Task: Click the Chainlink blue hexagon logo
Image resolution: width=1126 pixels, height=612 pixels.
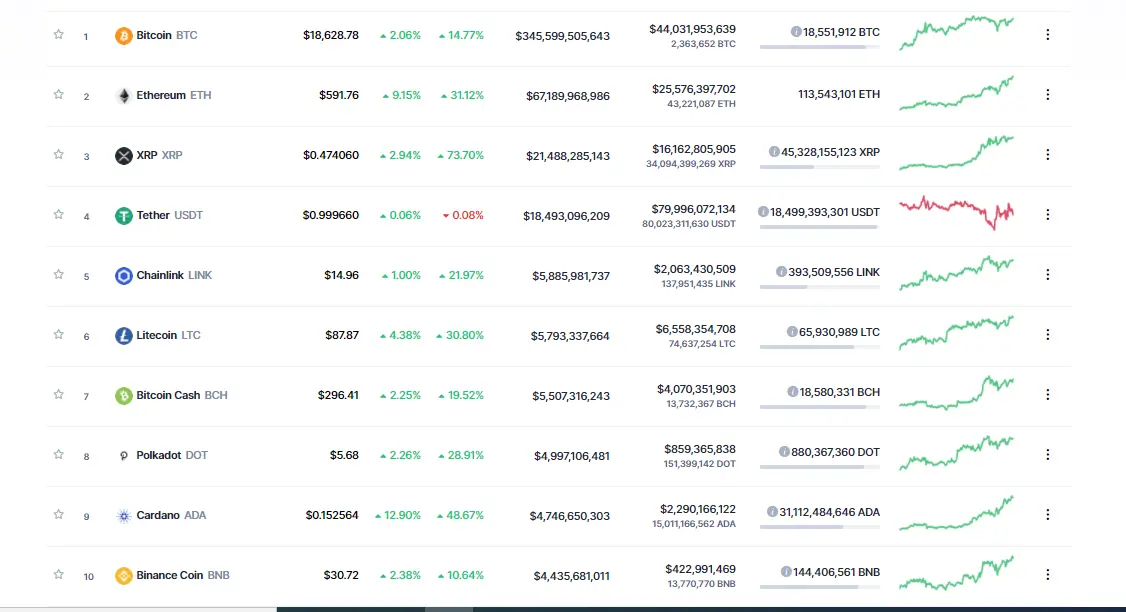Action: point(124,275)
